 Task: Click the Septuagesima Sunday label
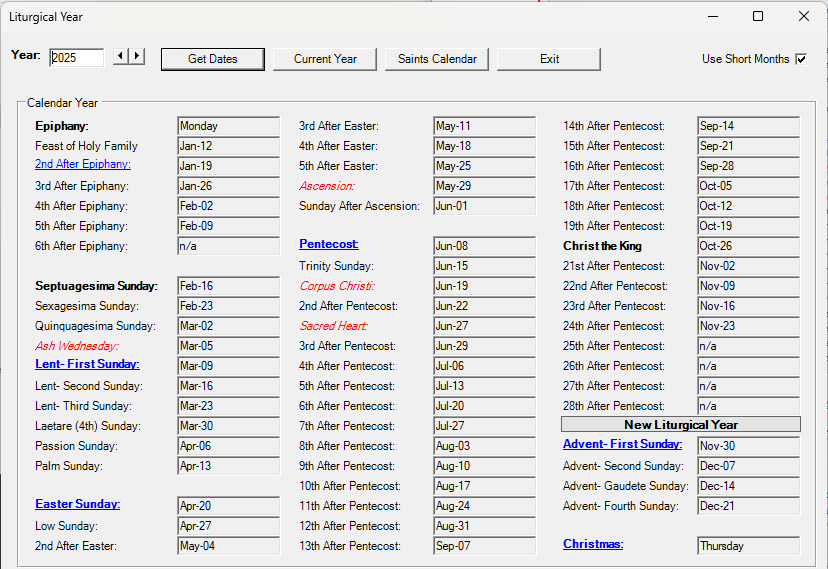(x=97, y=286)
